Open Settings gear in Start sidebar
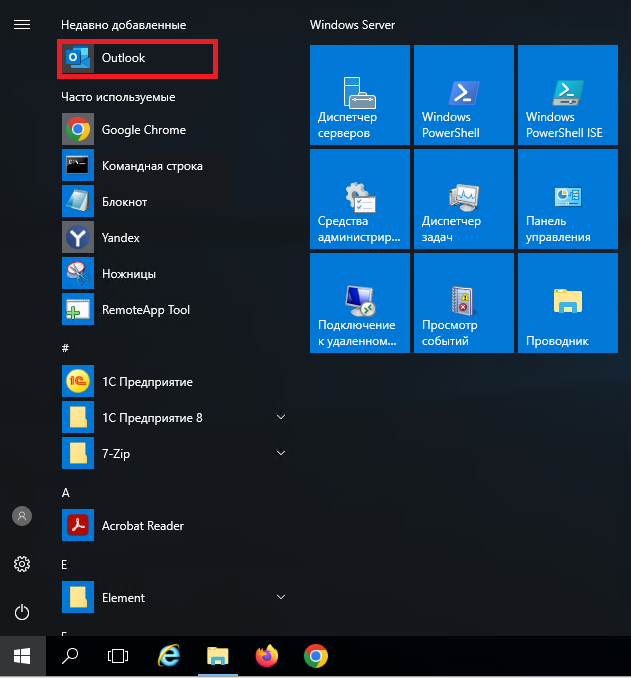Viewport: 631px width, 678px height. tap(21, 564)
